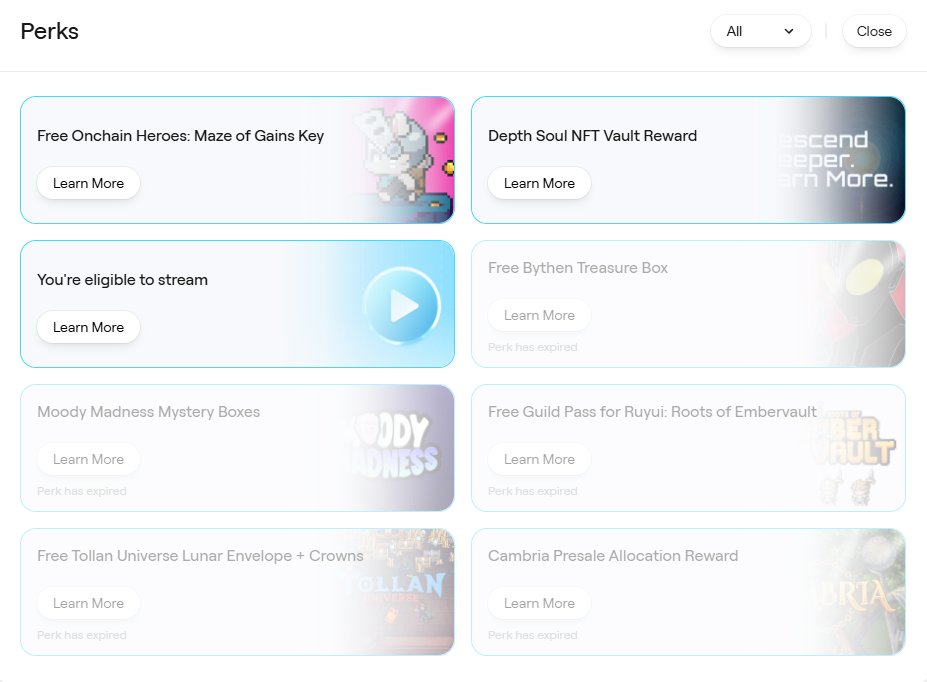Image resolution: width=927 pixels, height=682 pixels.
Task: Click the Cambria logo artwork
Action: 860,592
